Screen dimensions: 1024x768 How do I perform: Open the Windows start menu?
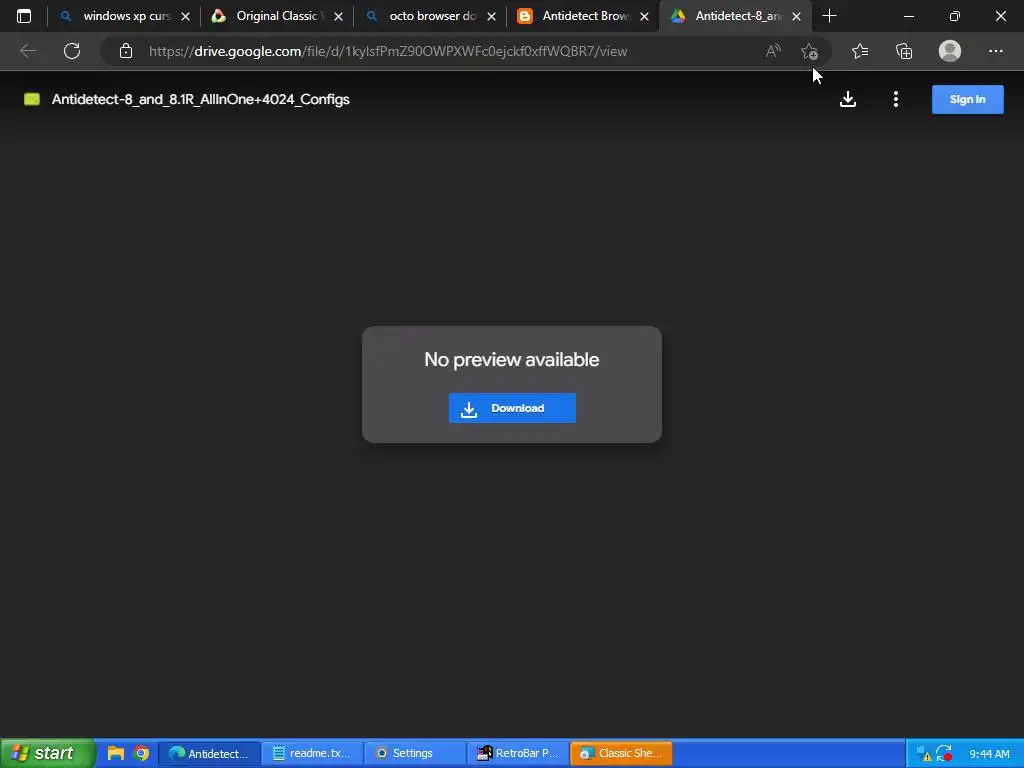click(46, 754)
